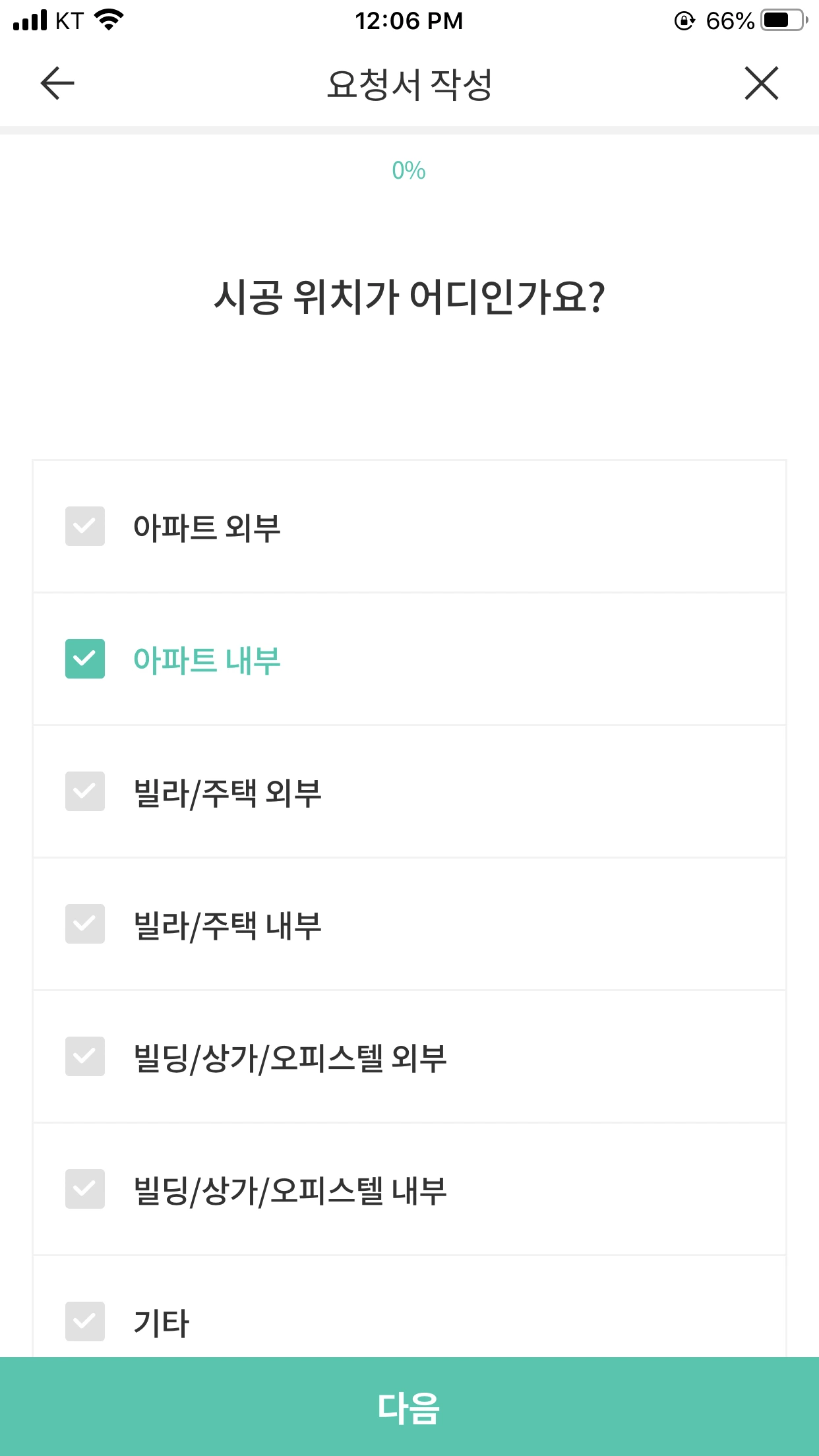
Task: Choose the 빌라/주택 내부 text
Action: pyautogui.click(x=228, y=926)
